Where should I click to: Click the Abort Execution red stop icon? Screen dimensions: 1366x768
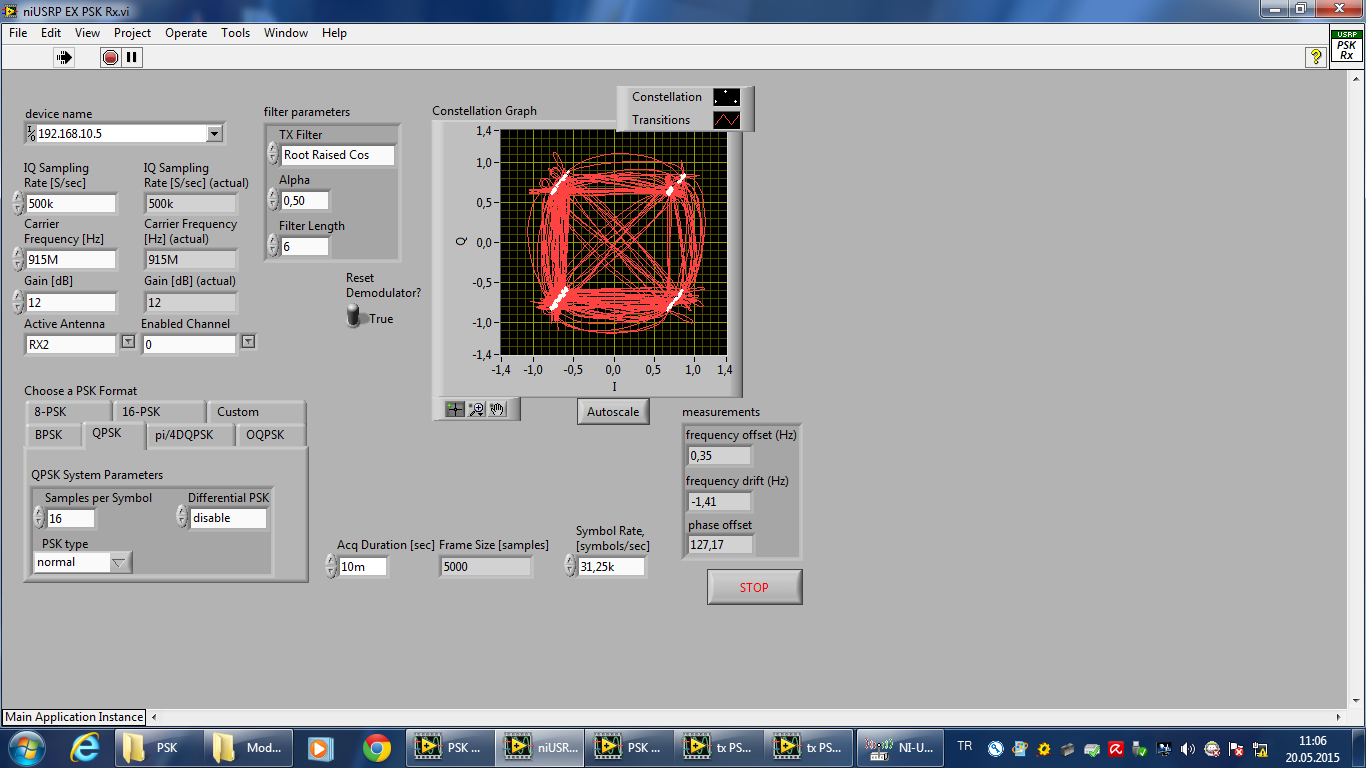(110, 58)
